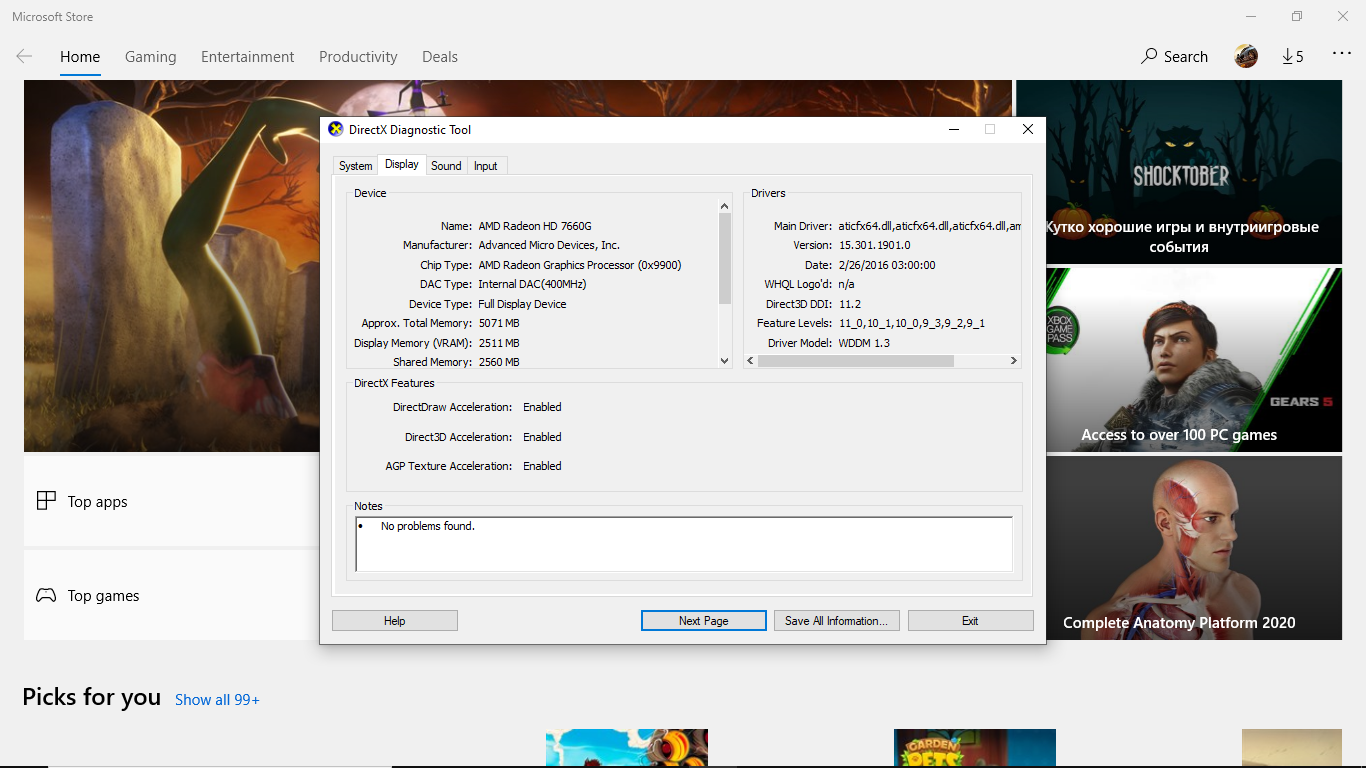This screenshot has height=768, width=1366.
Task: Select the 2511 MB display memory value
Action: point(499,343)
